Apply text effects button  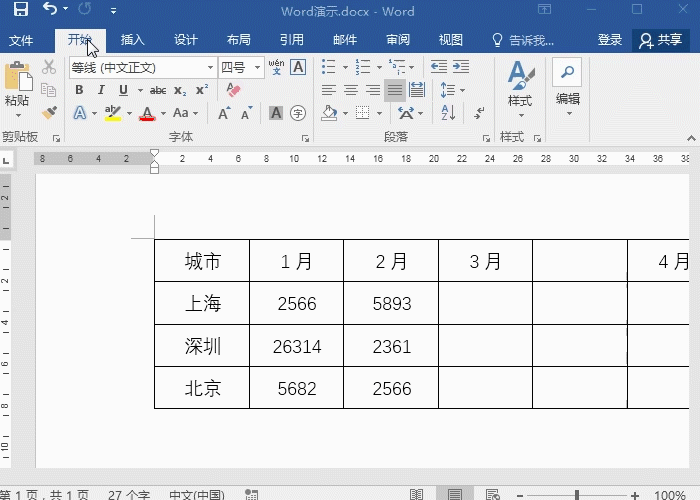point(80,112)
